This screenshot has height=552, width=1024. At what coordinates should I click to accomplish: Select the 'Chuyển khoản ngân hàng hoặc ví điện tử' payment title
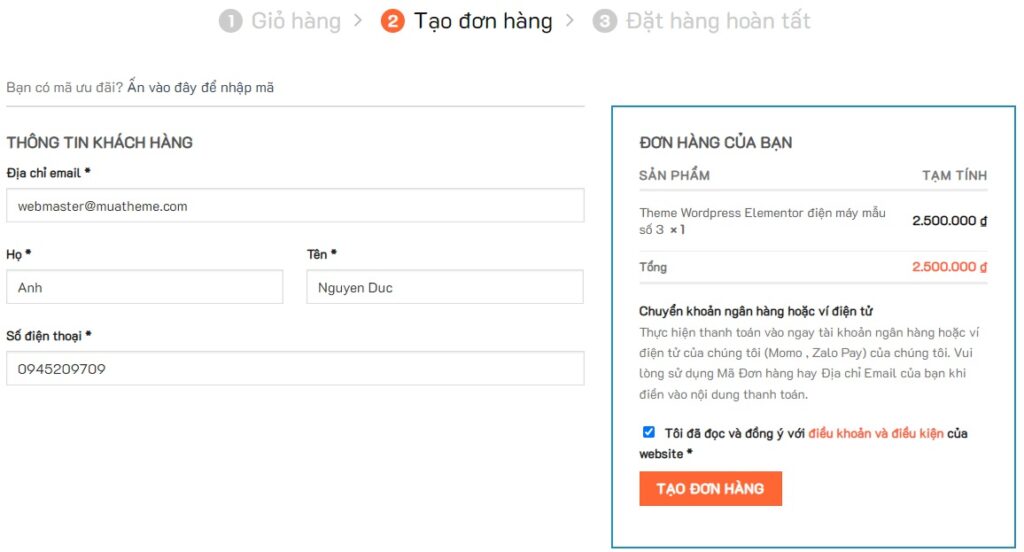756,311
